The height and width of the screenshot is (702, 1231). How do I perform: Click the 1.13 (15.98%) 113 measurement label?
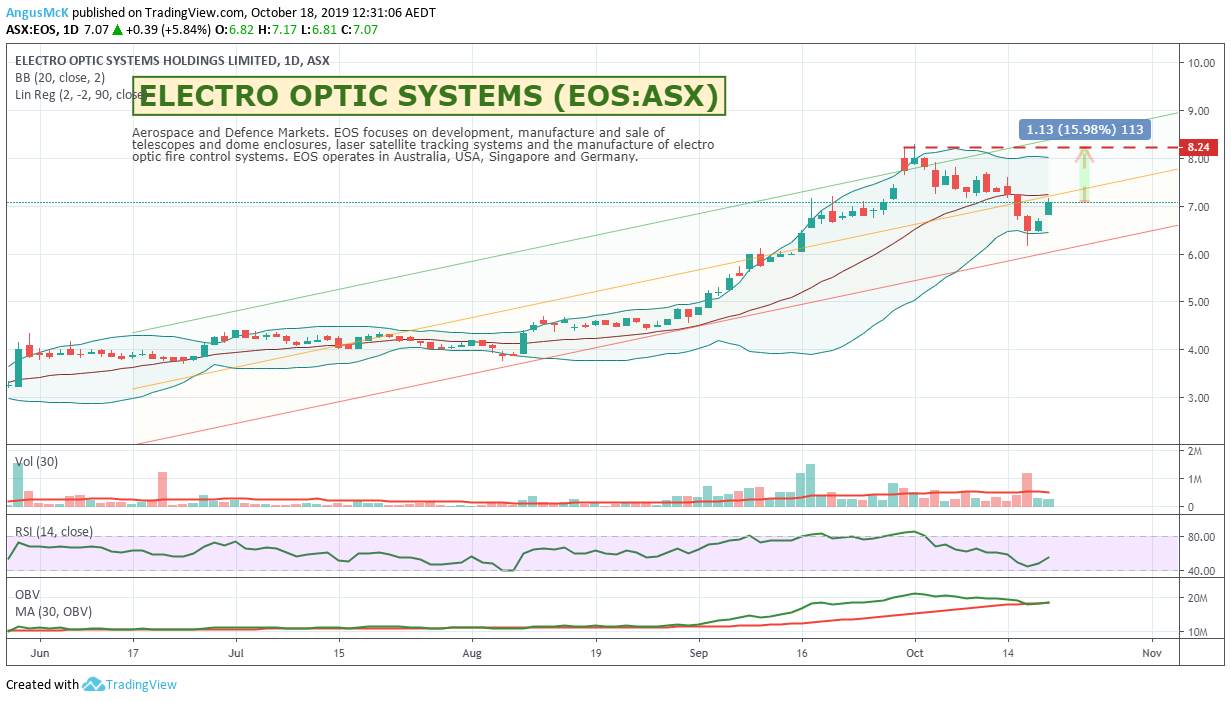[x=1085, y=128]
